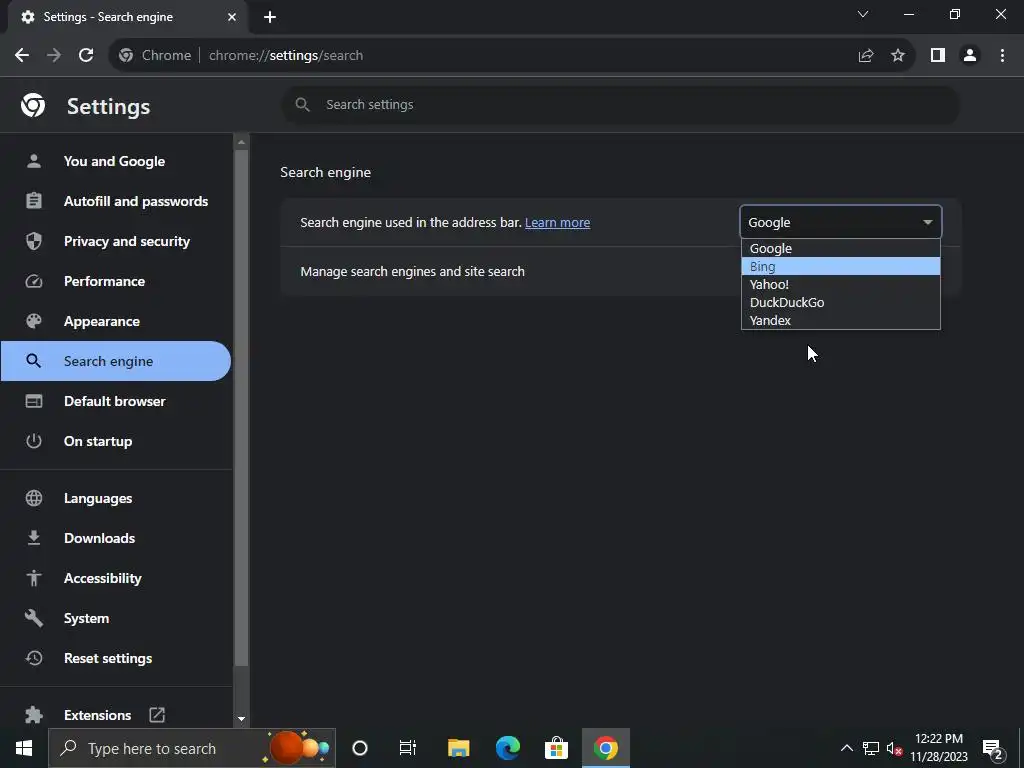Image resolution: width=1024 pixels, height=768 pixels.
Task: Launch File Explorer from the taskbar
Action: pos(458,748)
